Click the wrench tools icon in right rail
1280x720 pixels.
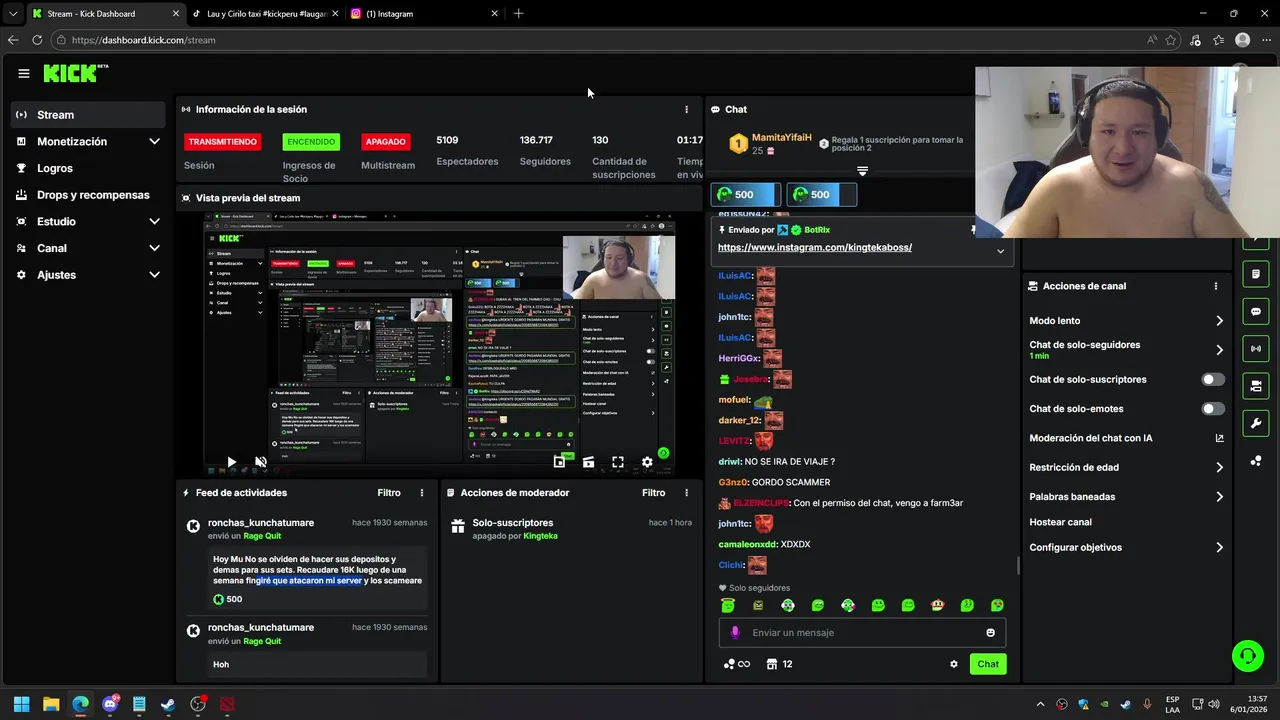[x=1256, y=423]
